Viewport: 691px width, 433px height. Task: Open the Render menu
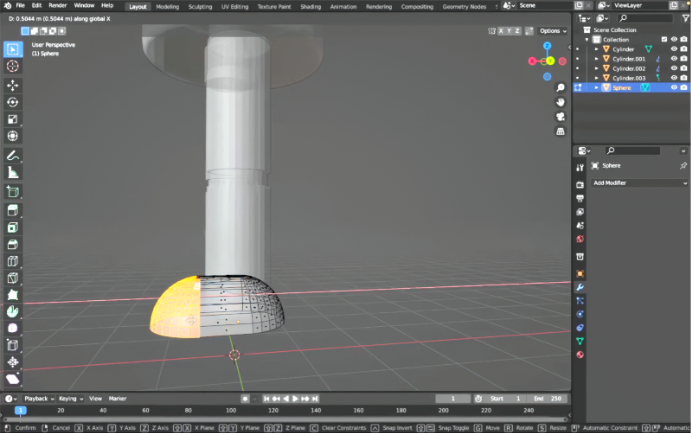point(58,6)
